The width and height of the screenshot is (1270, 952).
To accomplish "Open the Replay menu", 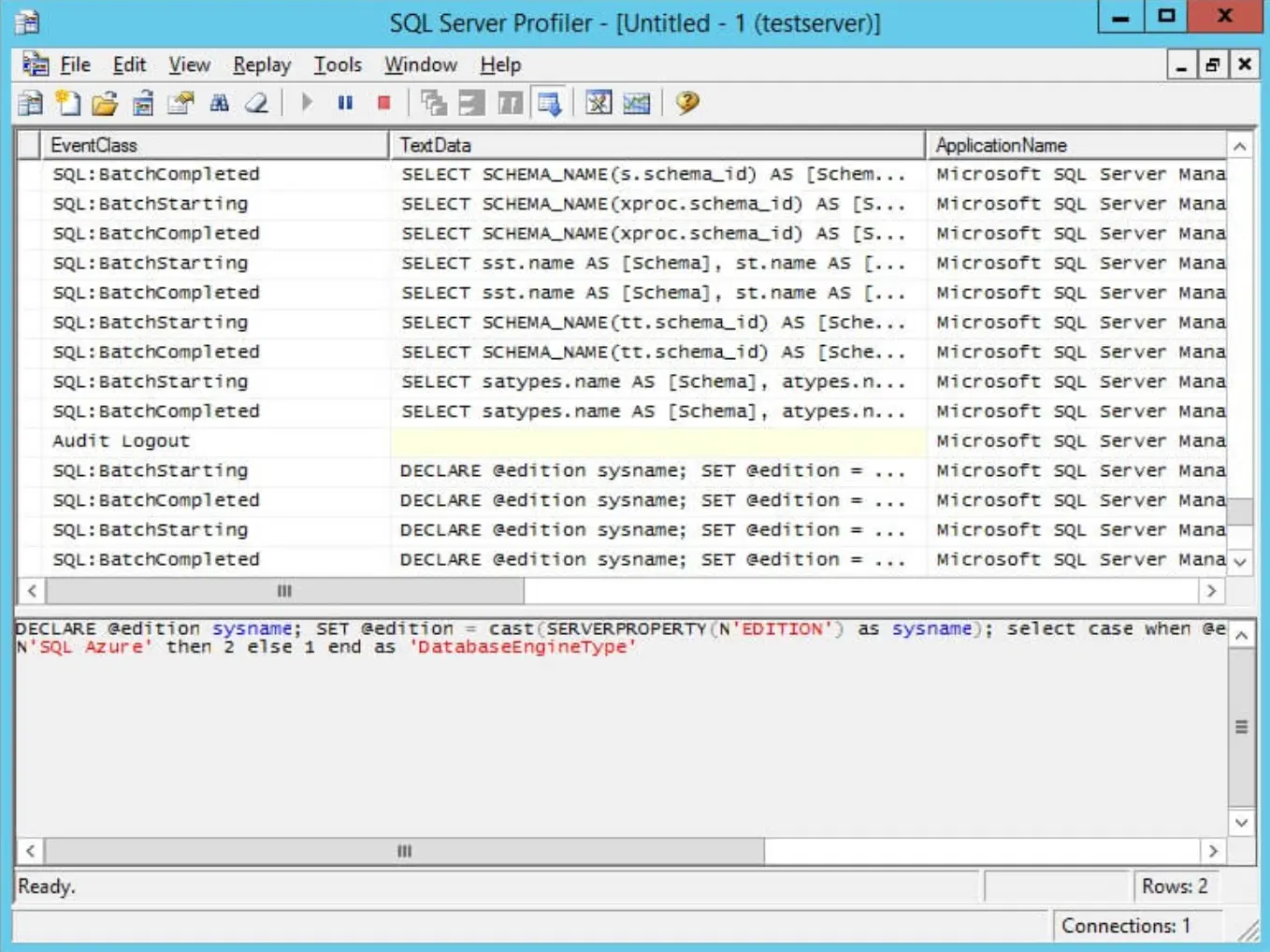I will 261,65.
